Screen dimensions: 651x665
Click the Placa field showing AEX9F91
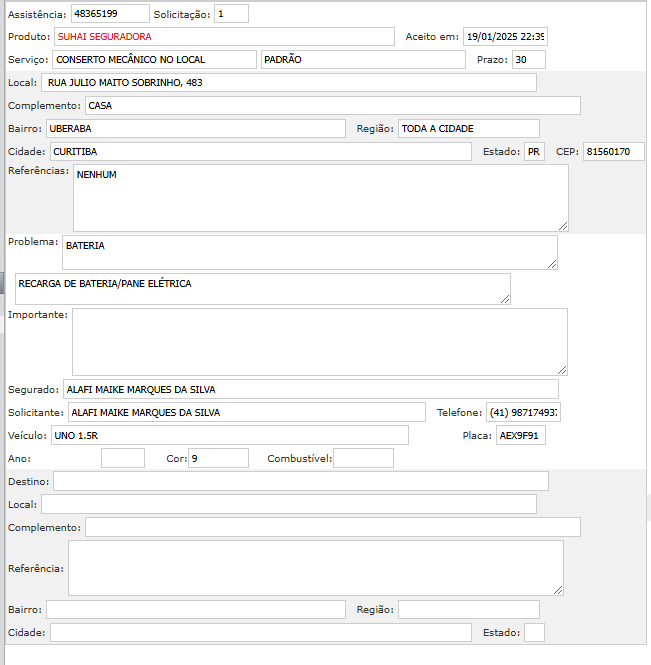tap(521, 436)
